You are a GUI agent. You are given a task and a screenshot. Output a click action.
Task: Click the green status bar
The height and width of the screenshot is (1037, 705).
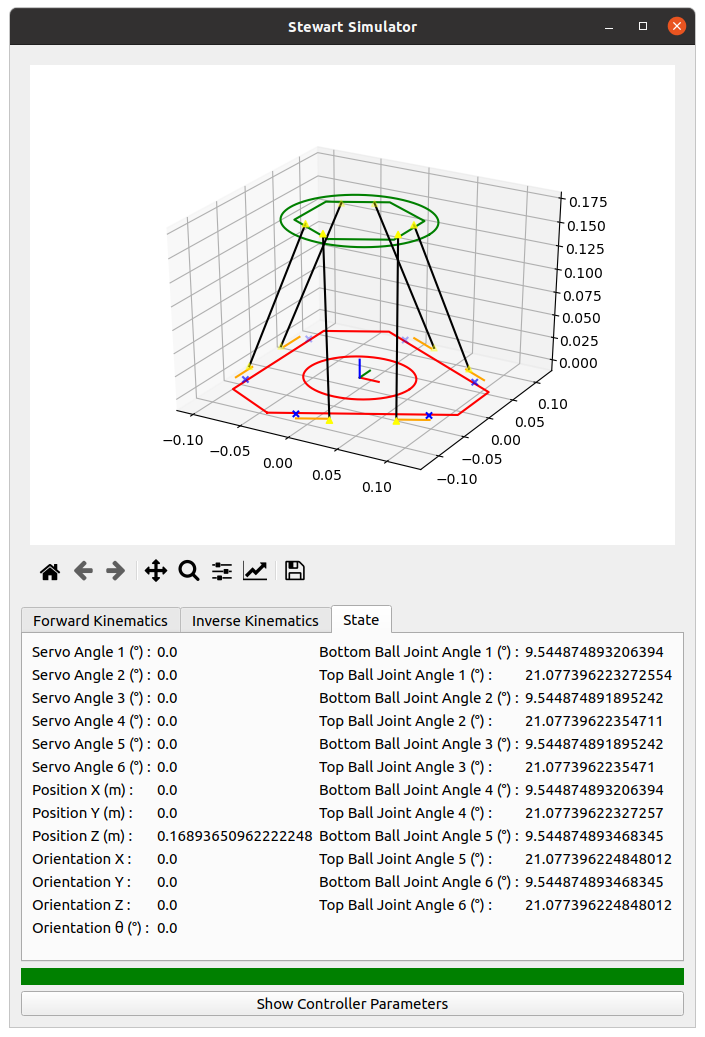point(352,977)
